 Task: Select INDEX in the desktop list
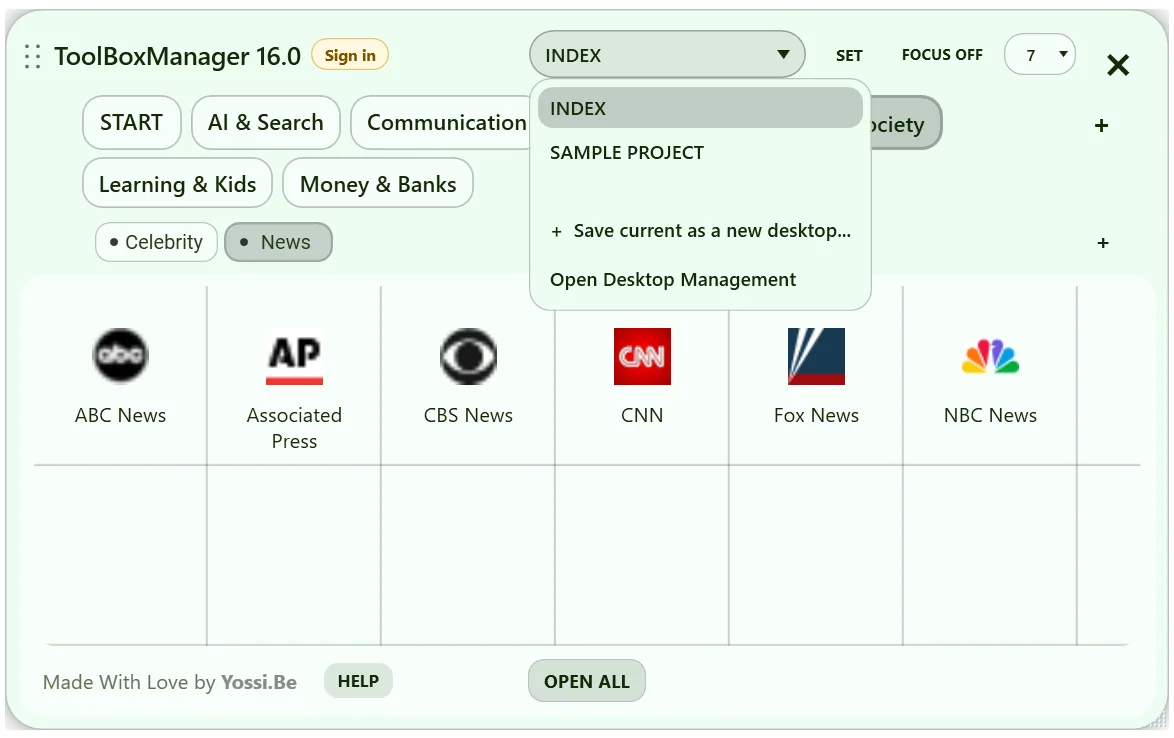click(x=700, y=108)
